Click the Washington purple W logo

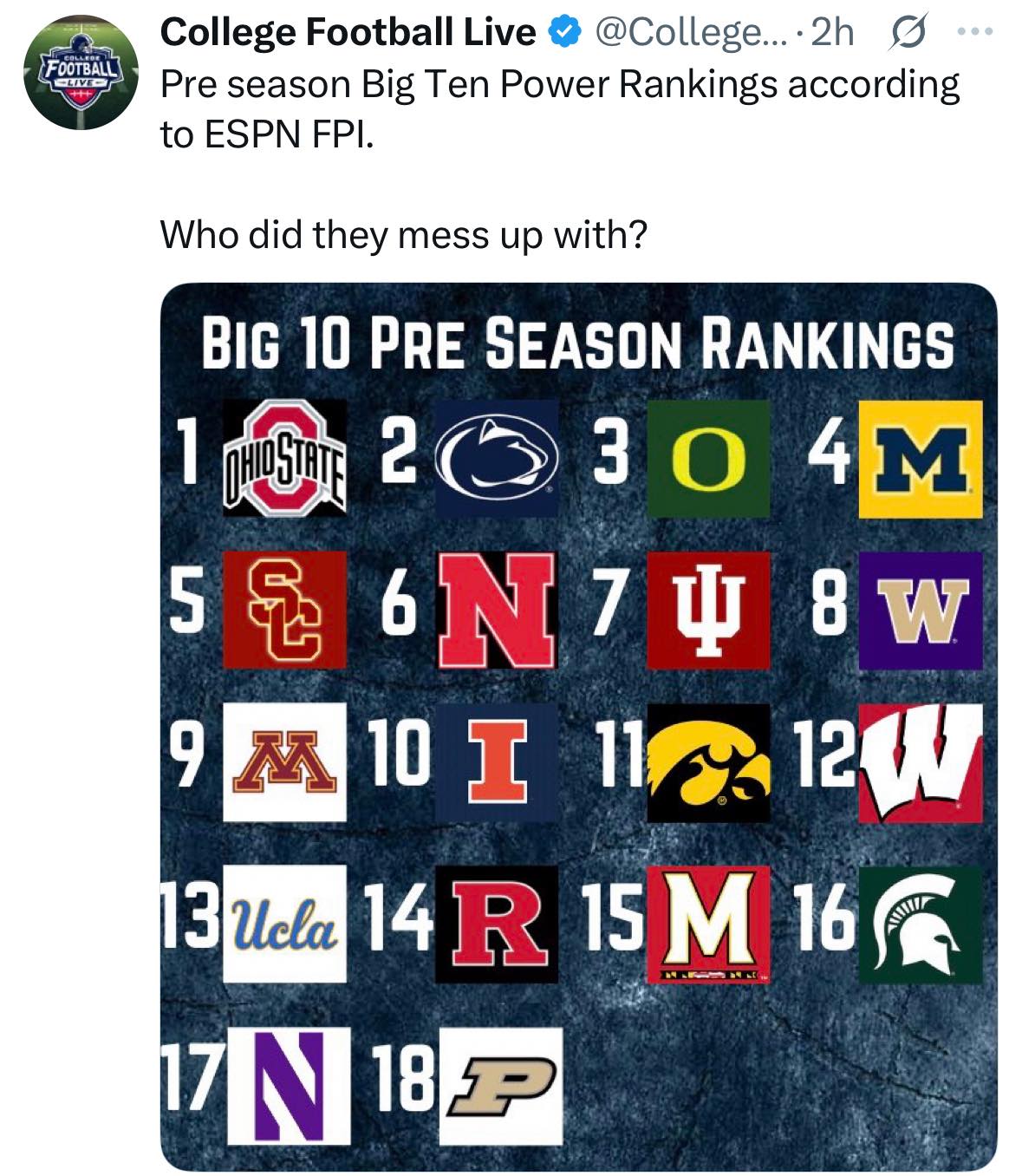921,610
